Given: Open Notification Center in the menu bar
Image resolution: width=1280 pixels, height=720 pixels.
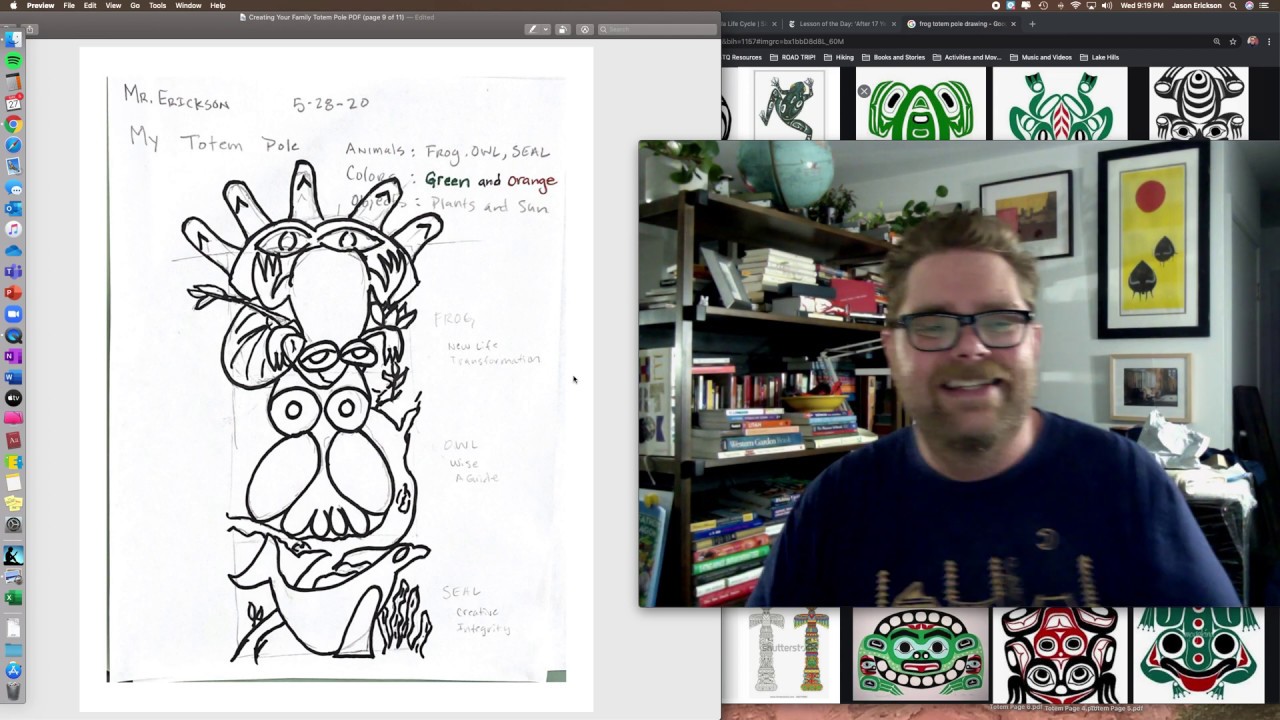Looking at the screenshot, I should (1264, 5).
